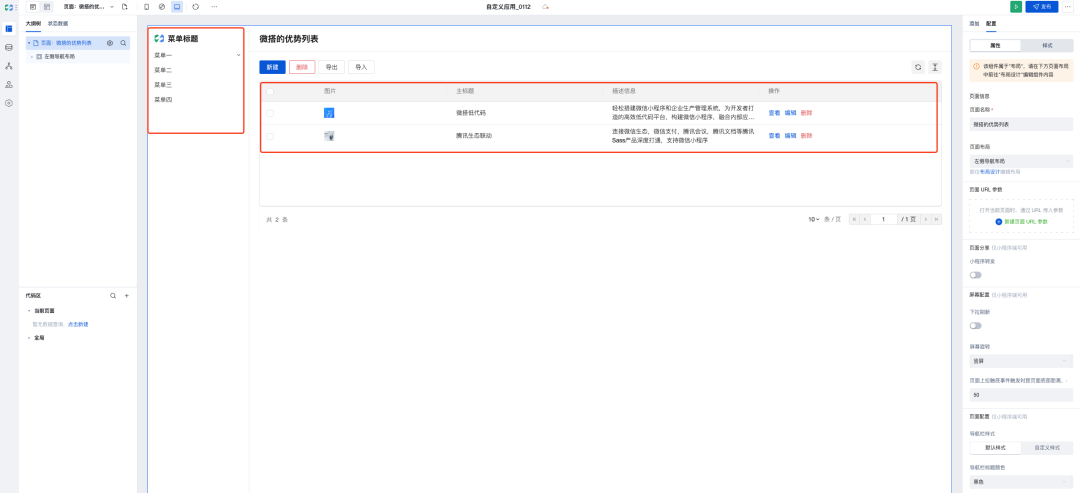Open the workflow branch icon in left sidebar
Viewport: 1080px width, 493px height.
pos(9,66)
